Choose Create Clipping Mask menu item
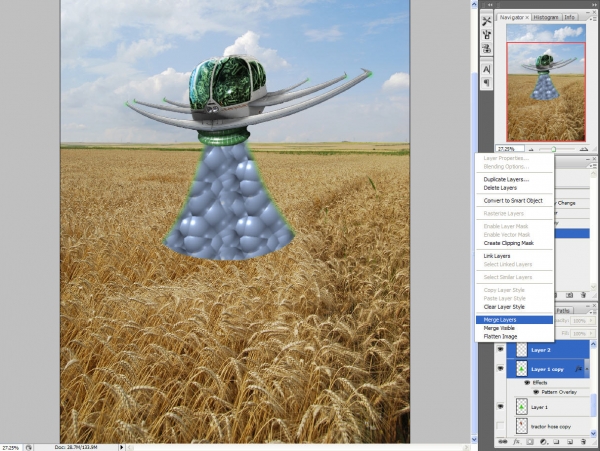600x451 pixels. coord(514,243)
